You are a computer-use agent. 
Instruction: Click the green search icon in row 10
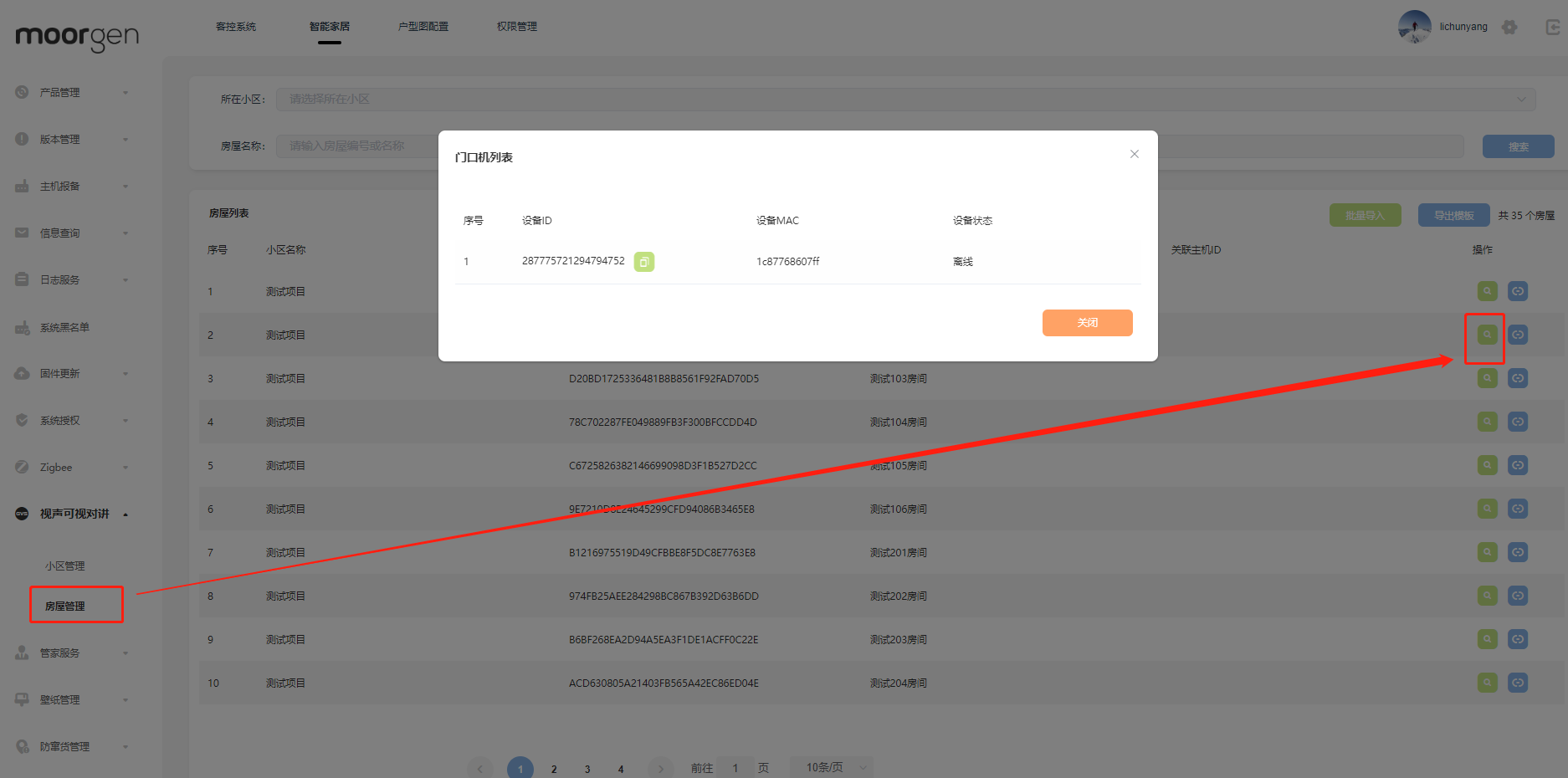pyautogui.click(x=1487, y=683)
